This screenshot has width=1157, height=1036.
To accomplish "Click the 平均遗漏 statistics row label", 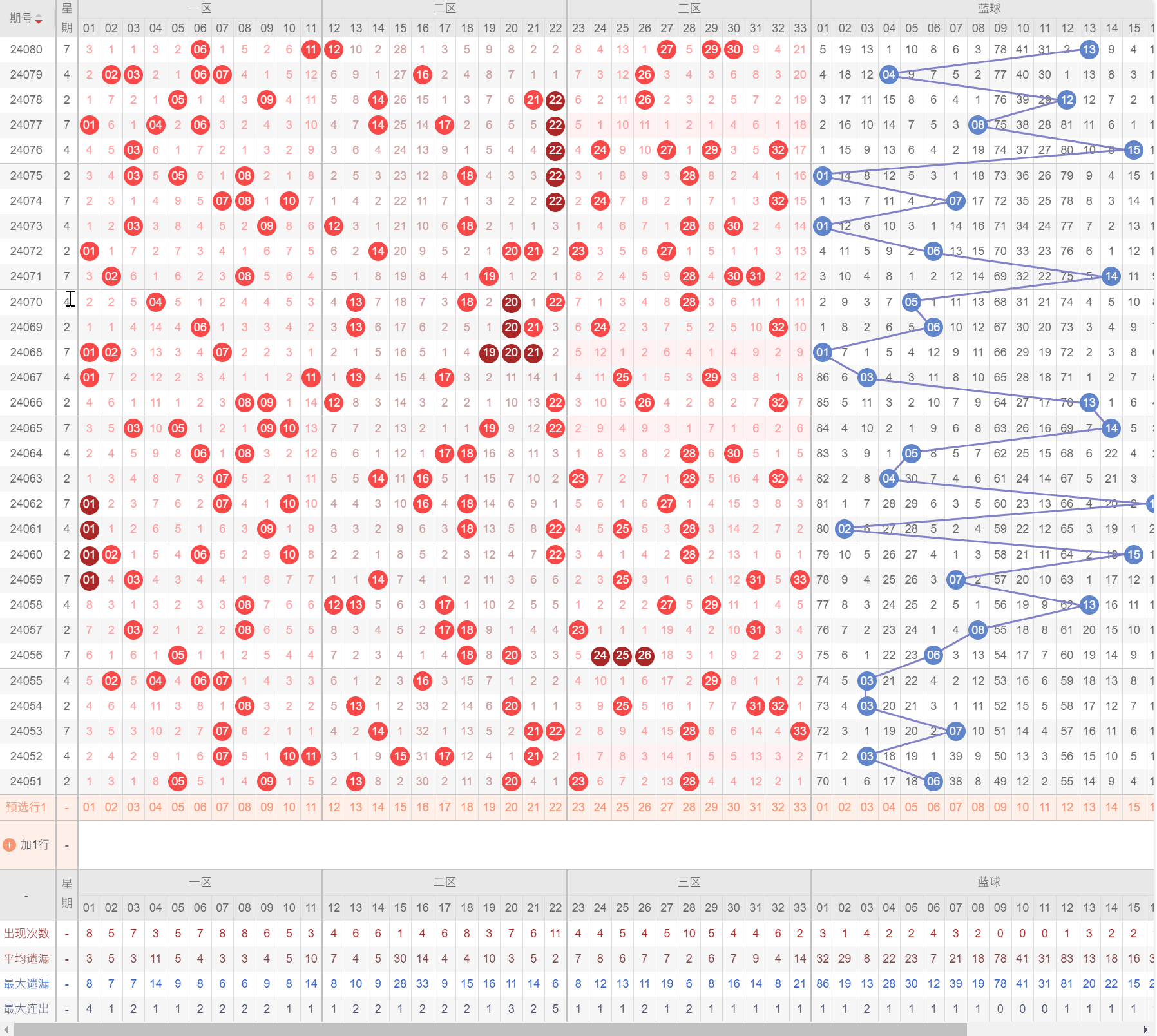I will [26, 959].
